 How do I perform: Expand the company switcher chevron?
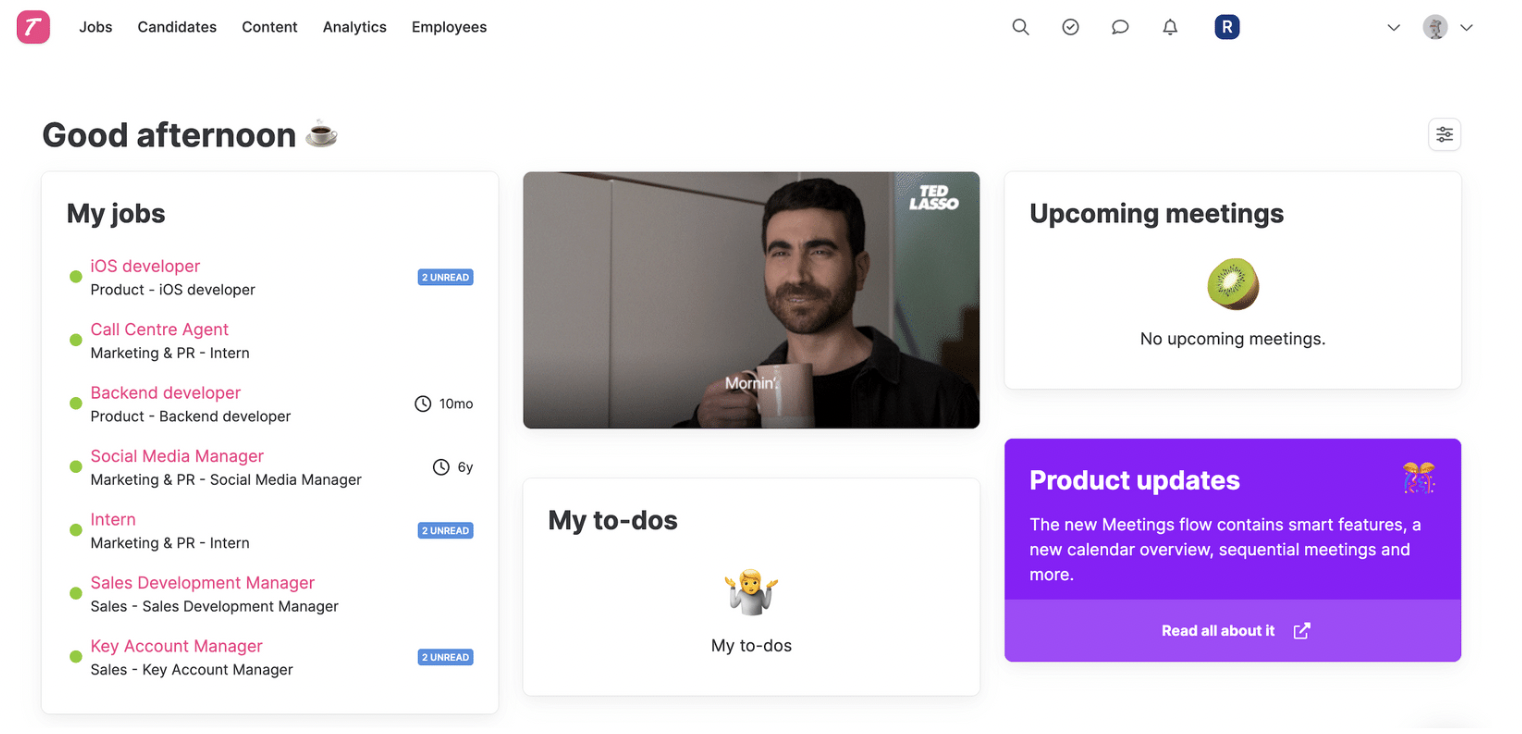pos(1393,28)
